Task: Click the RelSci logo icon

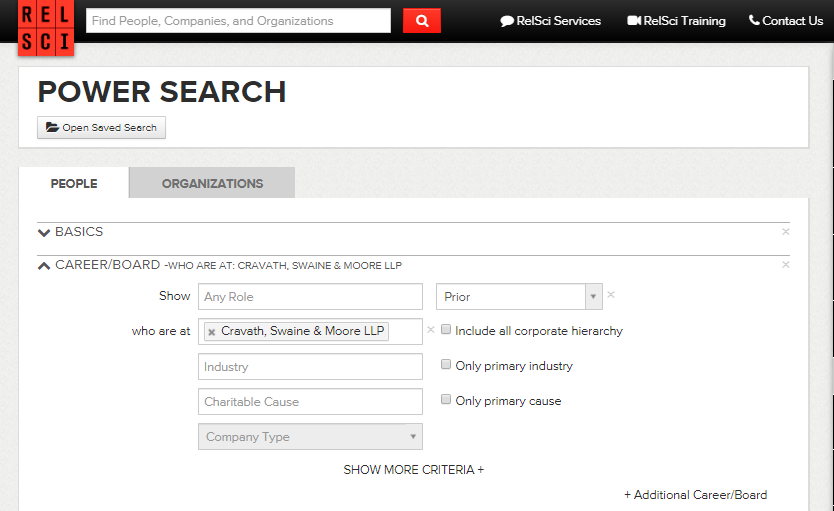Action: (45, 27)
